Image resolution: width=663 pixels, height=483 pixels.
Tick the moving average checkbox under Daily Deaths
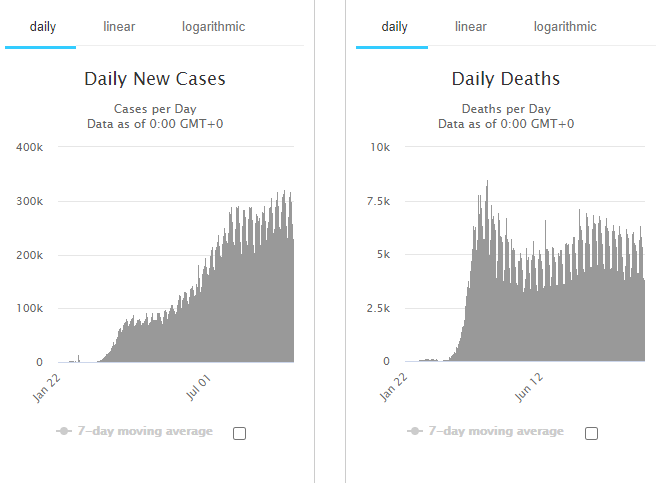coord(591,433)
